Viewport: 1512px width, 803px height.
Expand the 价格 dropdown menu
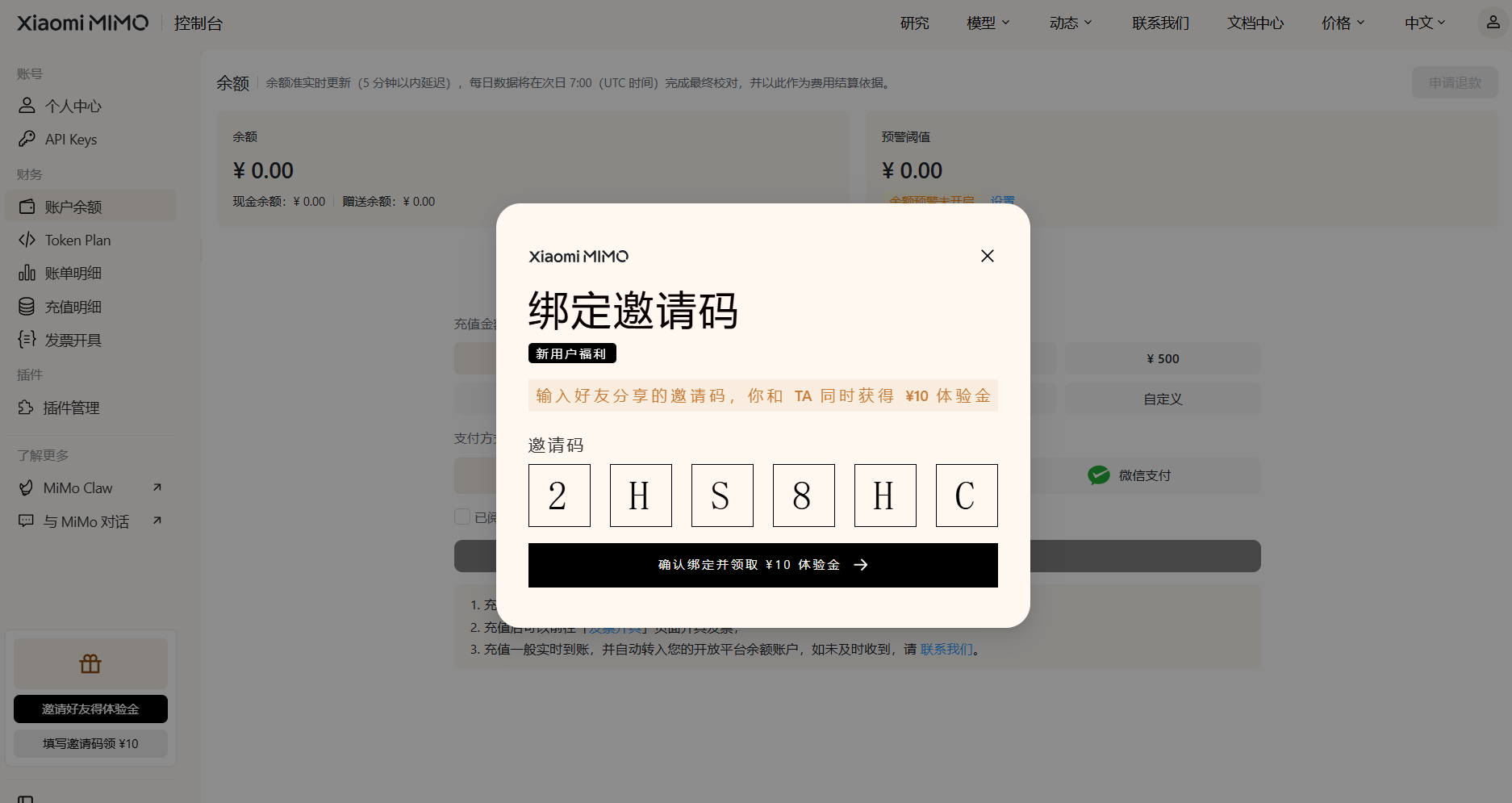(1343, 23)
